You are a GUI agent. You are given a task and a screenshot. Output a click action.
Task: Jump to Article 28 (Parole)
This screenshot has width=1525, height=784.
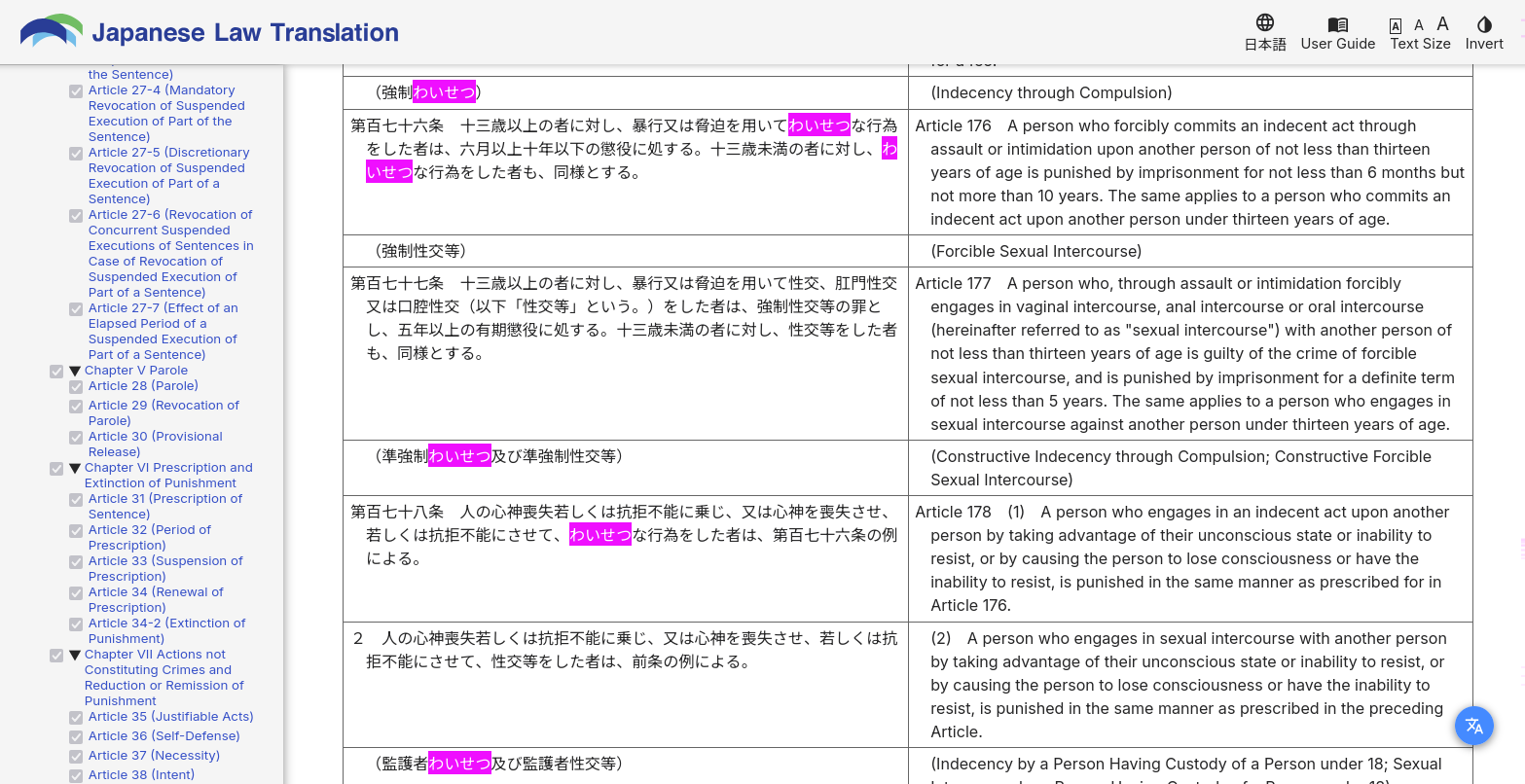click(143, 386)
